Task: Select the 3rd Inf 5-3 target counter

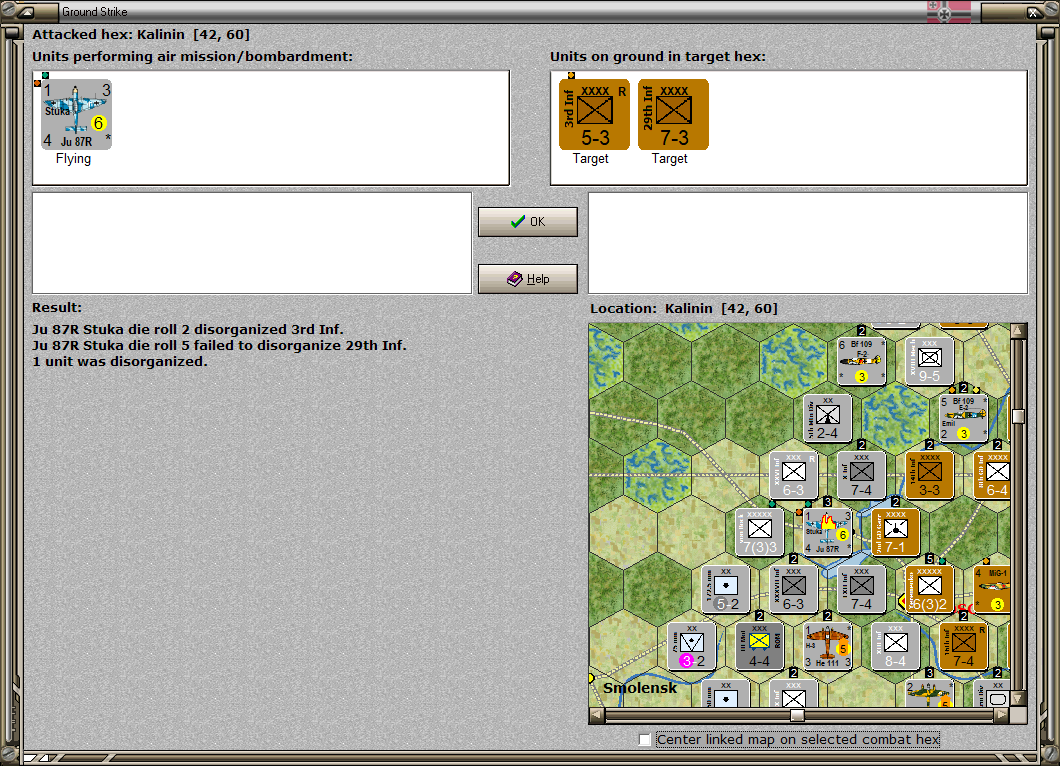Action: [x=594, y=114]
